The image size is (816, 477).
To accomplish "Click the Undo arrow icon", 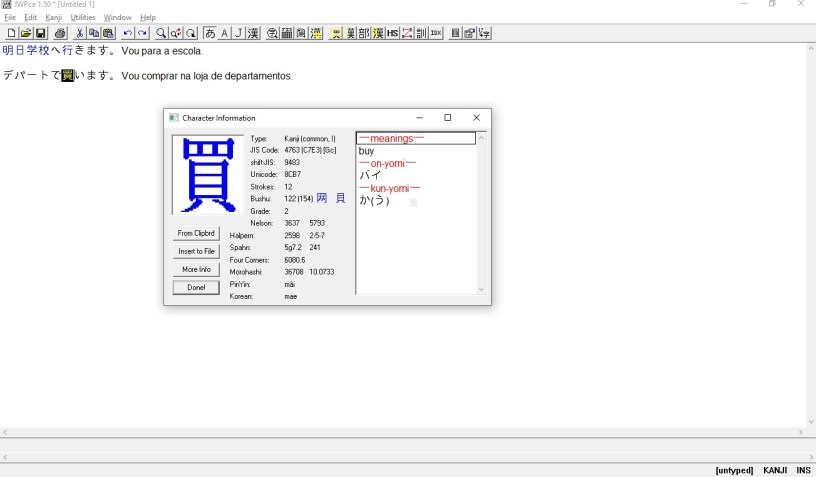I will 128,33.
